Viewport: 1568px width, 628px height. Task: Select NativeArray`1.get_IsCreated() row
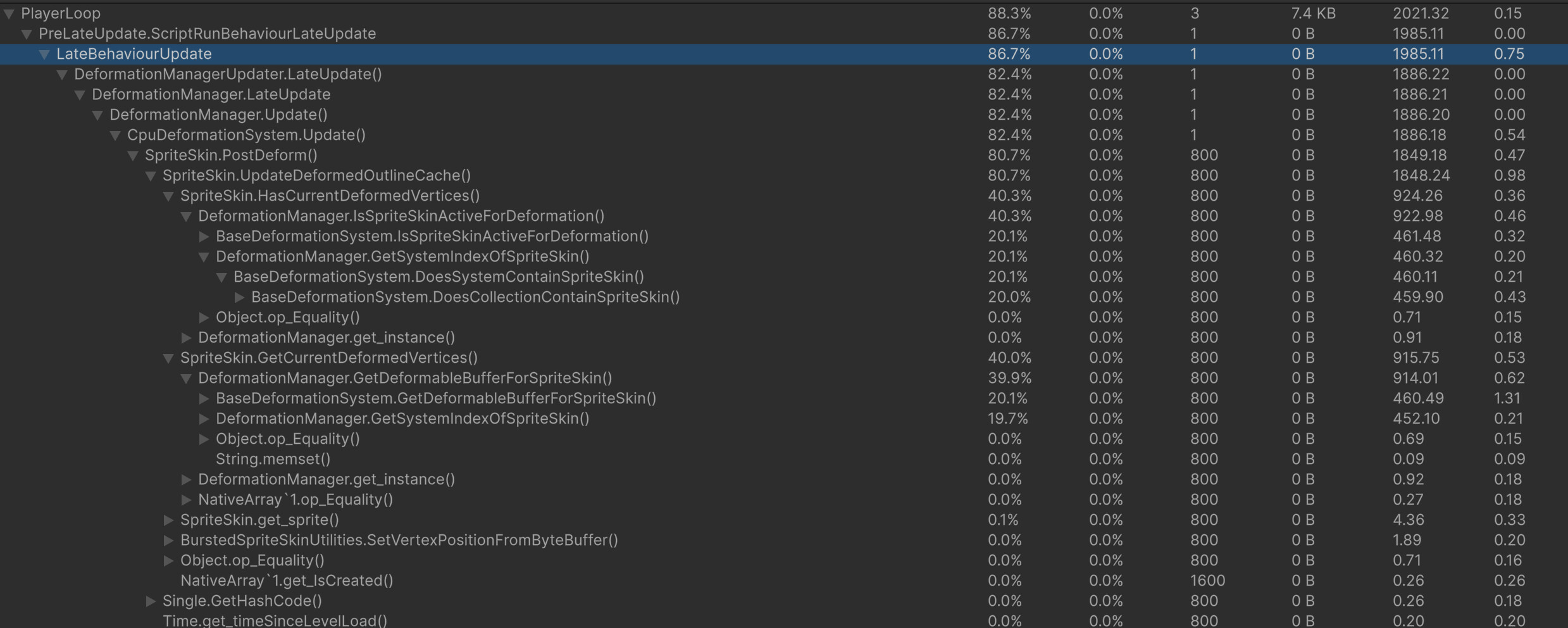click(287, 581)
